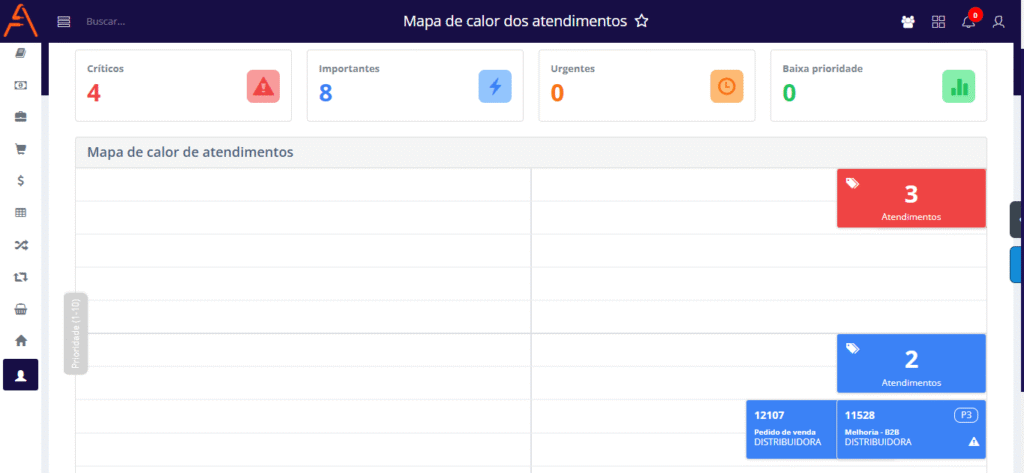Toggle the hamburger sidebar menu
The height and width of the screenshot is (473, 1024).
pos(64,21)
